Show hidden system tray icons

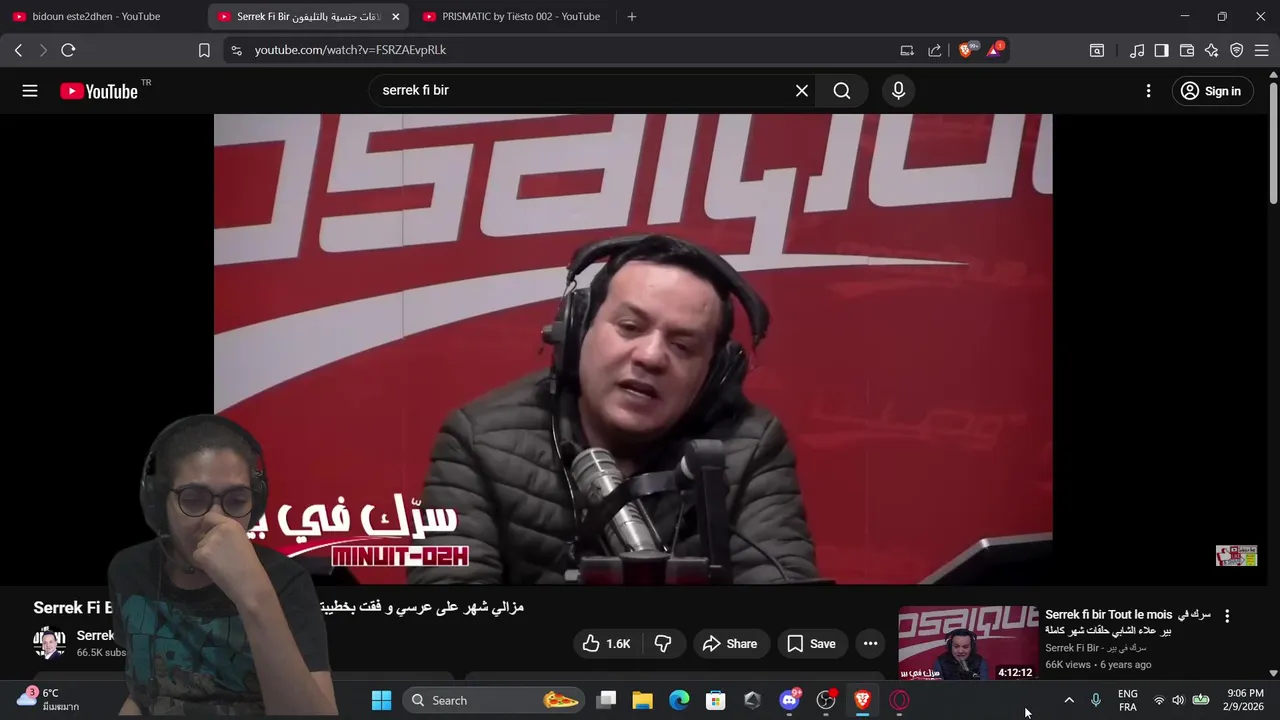(1068, 700)
